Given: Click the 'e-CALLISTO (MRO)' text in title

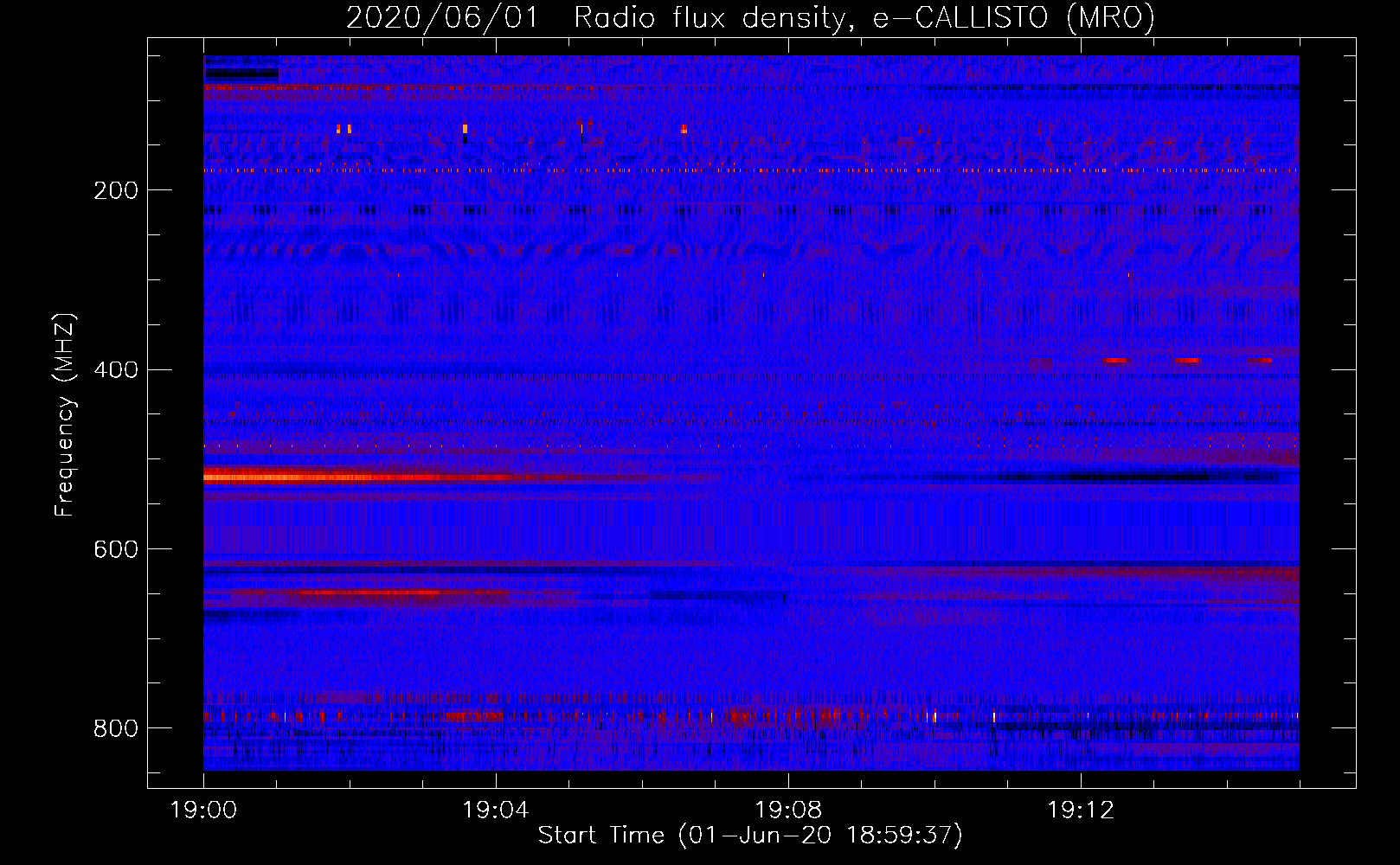Looking at the screenshot, I should [x=1014, y=17].
